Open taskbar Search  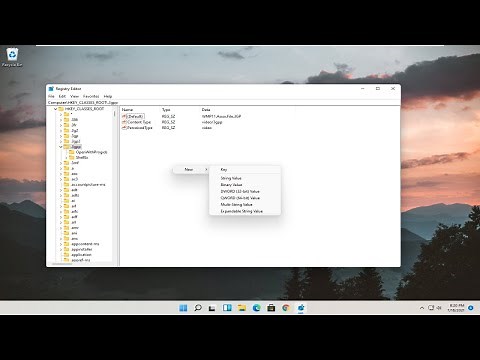point(198,308)
